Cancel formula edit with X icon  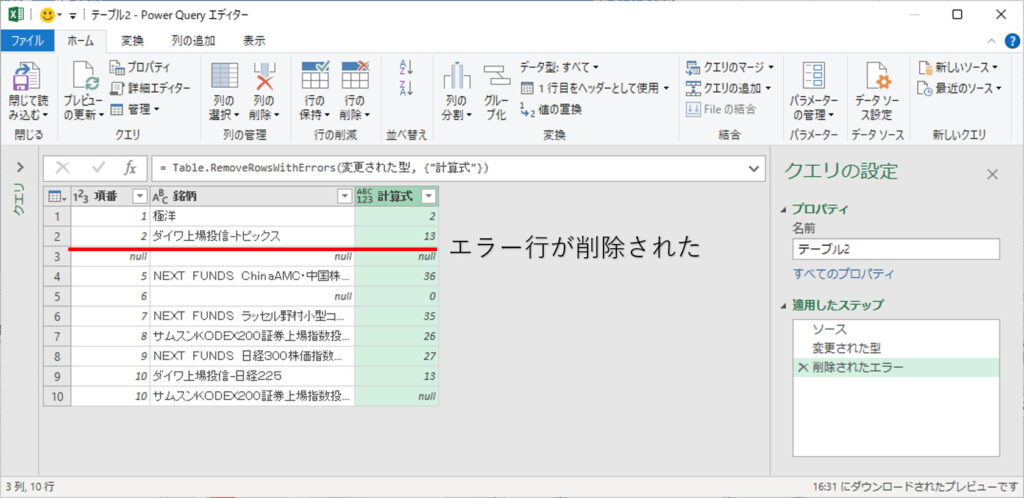tap(63, 168)
